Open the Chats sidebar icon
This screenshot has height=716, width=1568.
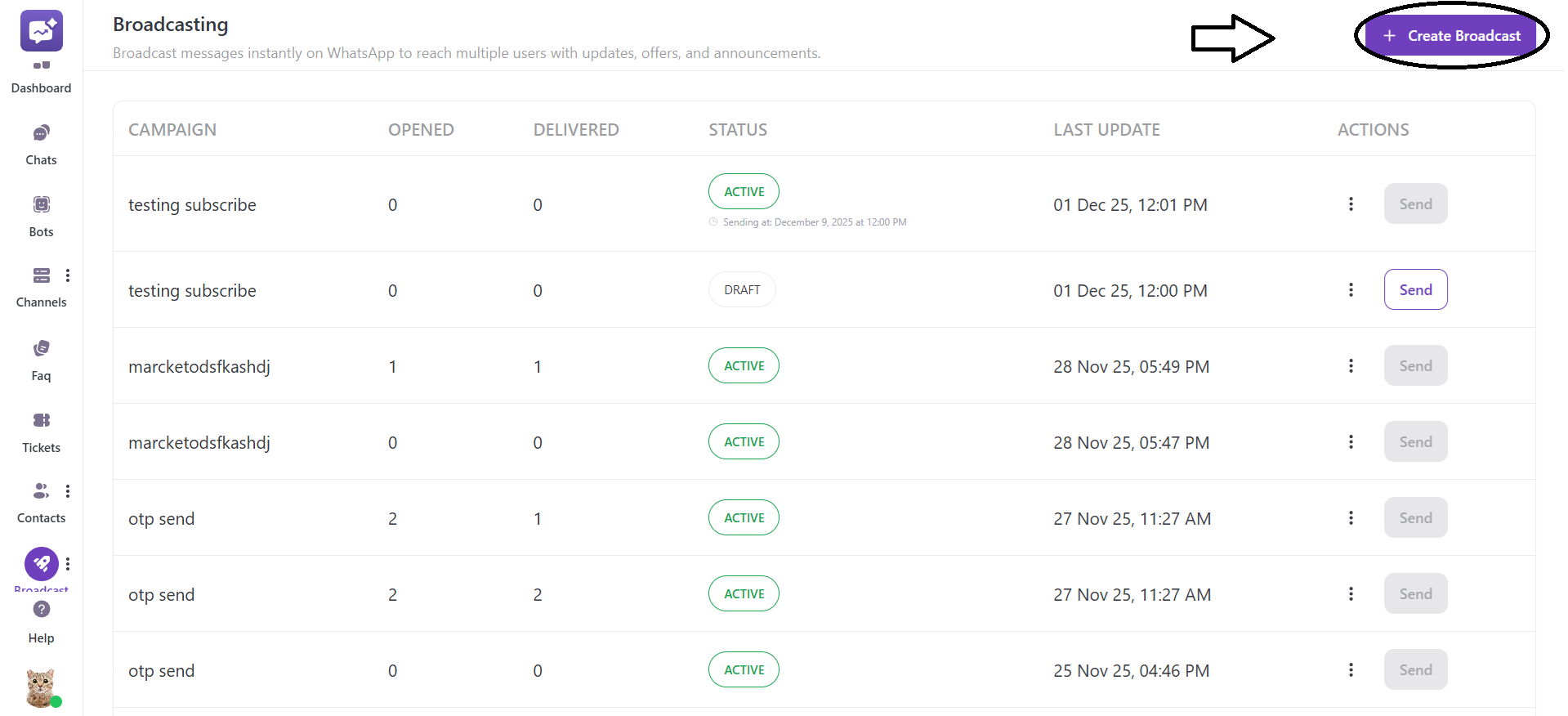coord(41,133)
